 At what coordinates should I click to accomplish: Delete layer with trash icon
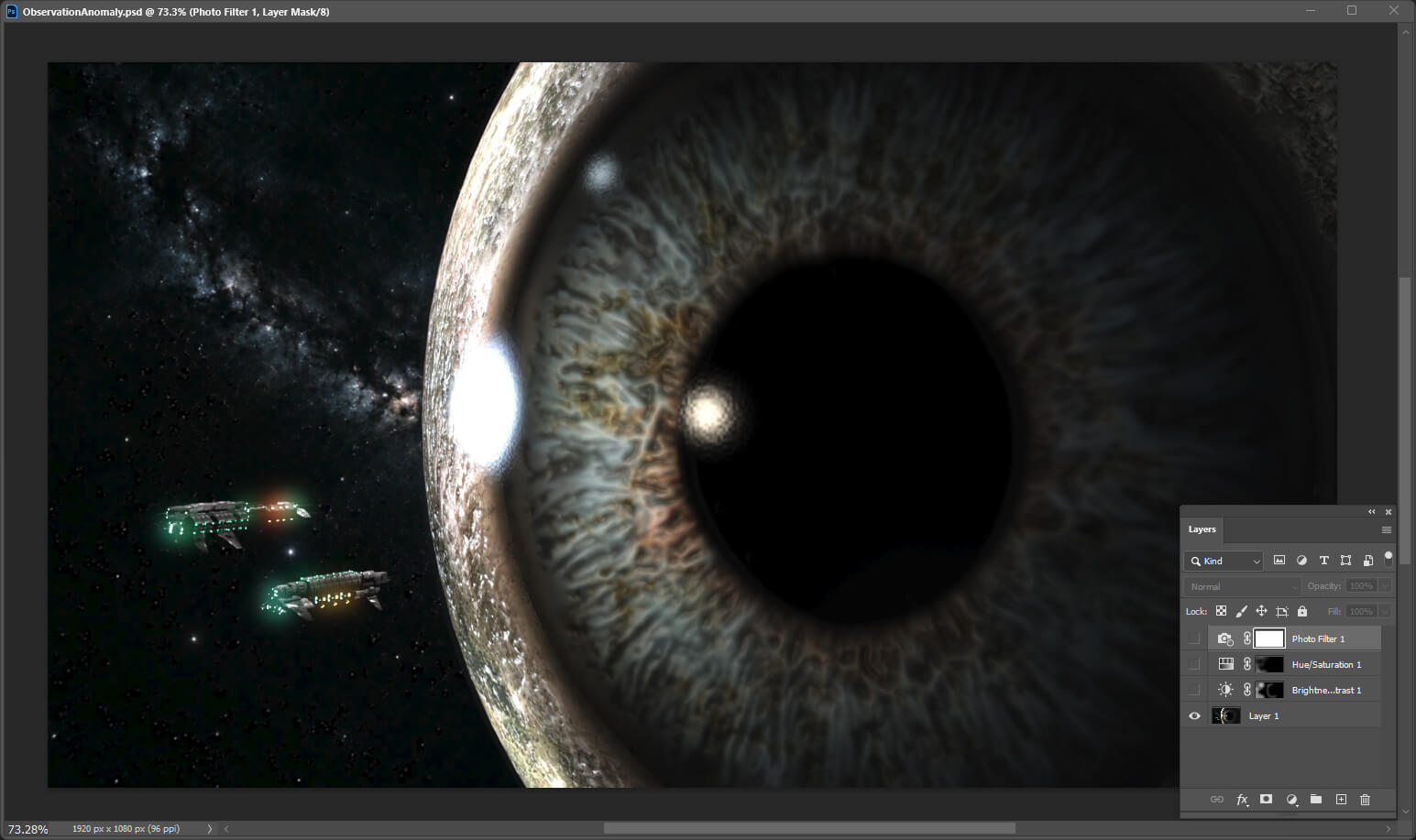point(1365,800)
